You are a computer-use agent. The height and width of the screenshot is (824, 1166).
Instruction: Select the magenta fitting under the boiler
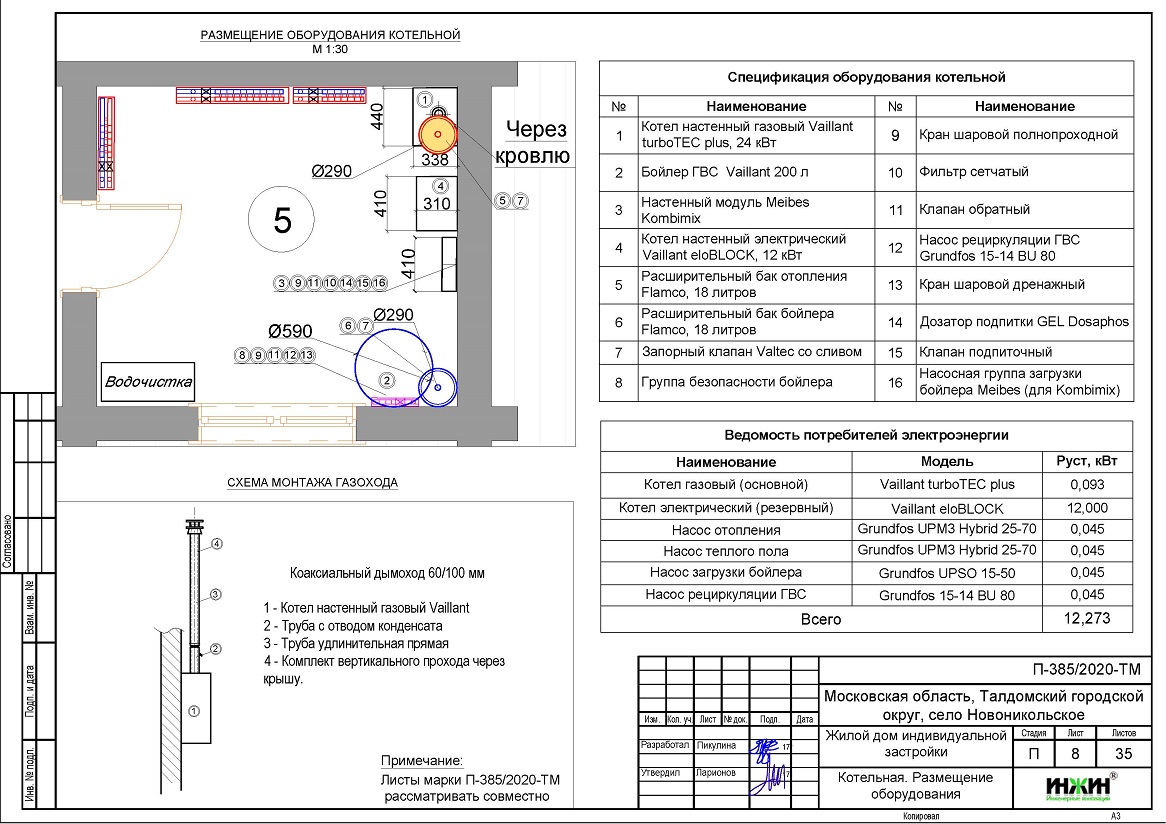point(394,402)
